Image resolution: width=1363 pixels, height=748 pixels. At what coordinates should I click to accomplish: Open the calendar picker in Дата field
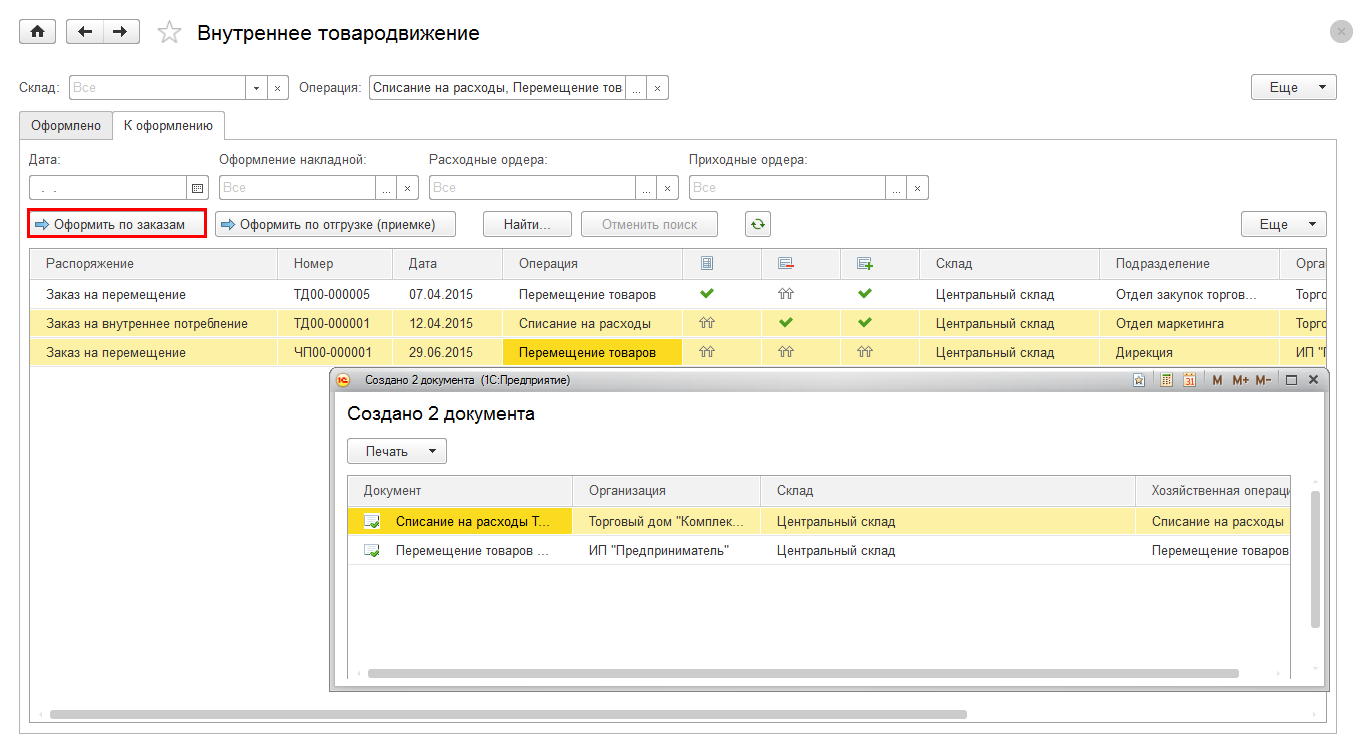tap(197, 188)
